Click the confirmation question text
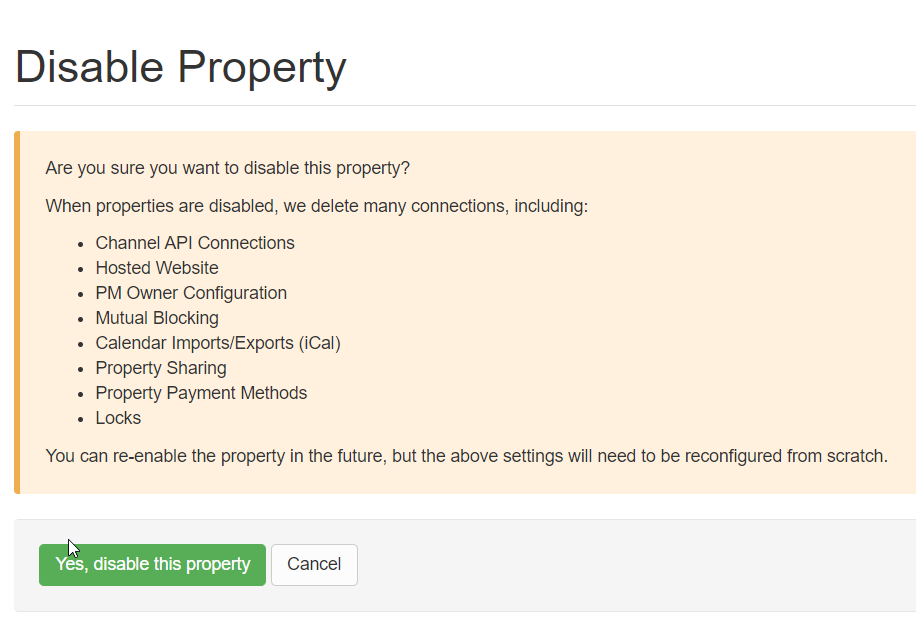This screenshot has width=916, height=630. click(x=227, y=168)
